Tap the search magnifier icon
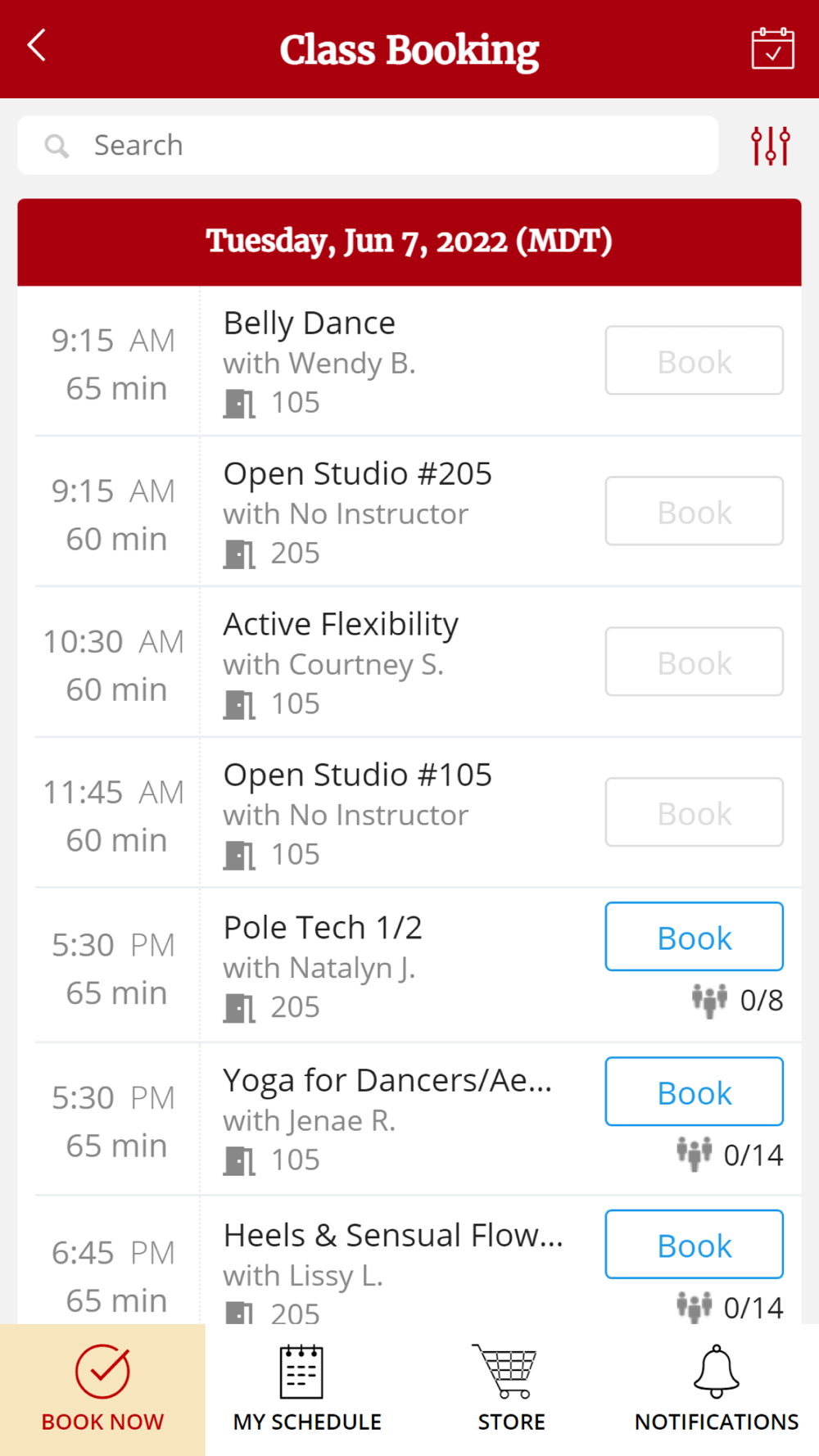Image resolution: width=819 pixels, height=1456 pixels. coord(57,147)
